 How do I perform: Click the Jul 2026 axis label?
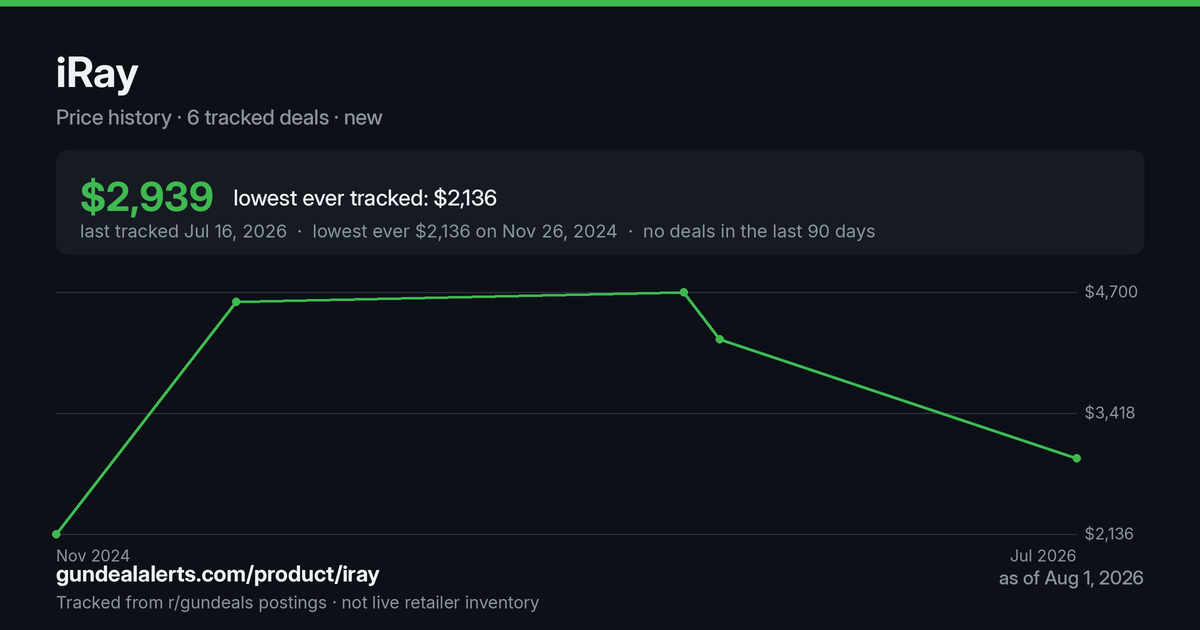coord(1043,555)
